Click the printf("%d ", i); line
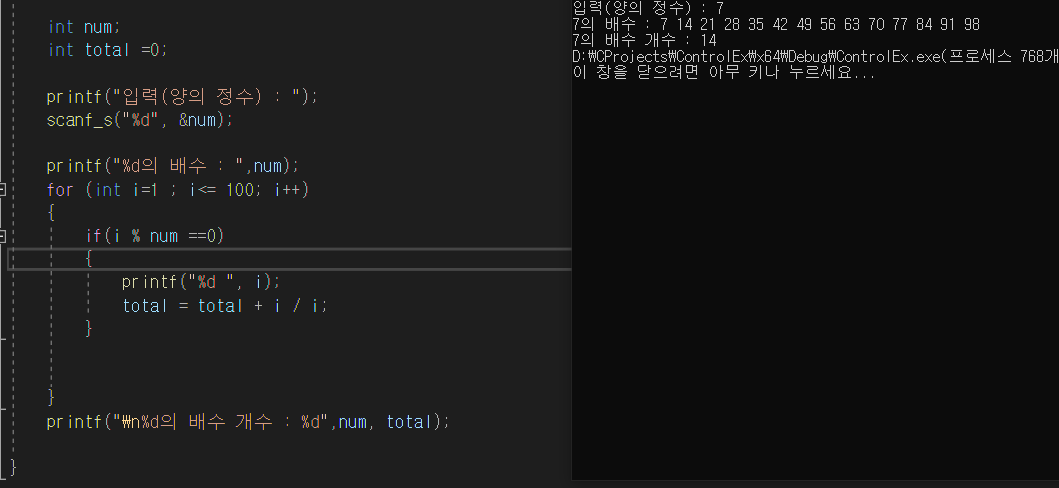 (201, 281)
